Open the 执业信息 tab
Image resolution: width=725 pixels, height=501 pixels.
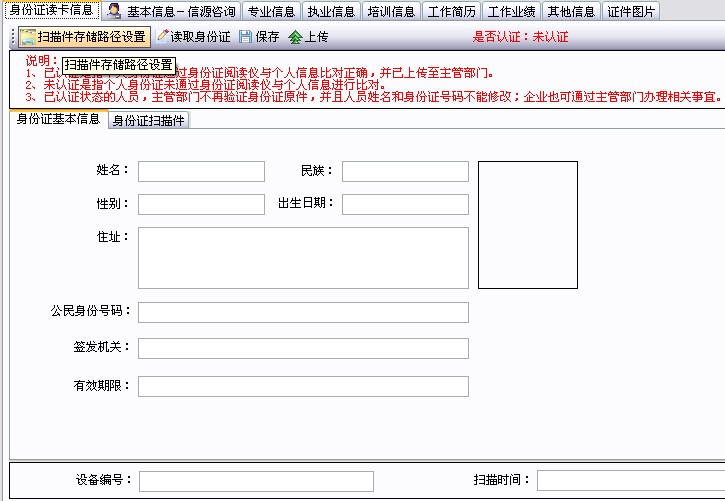[x=331, y=12]
